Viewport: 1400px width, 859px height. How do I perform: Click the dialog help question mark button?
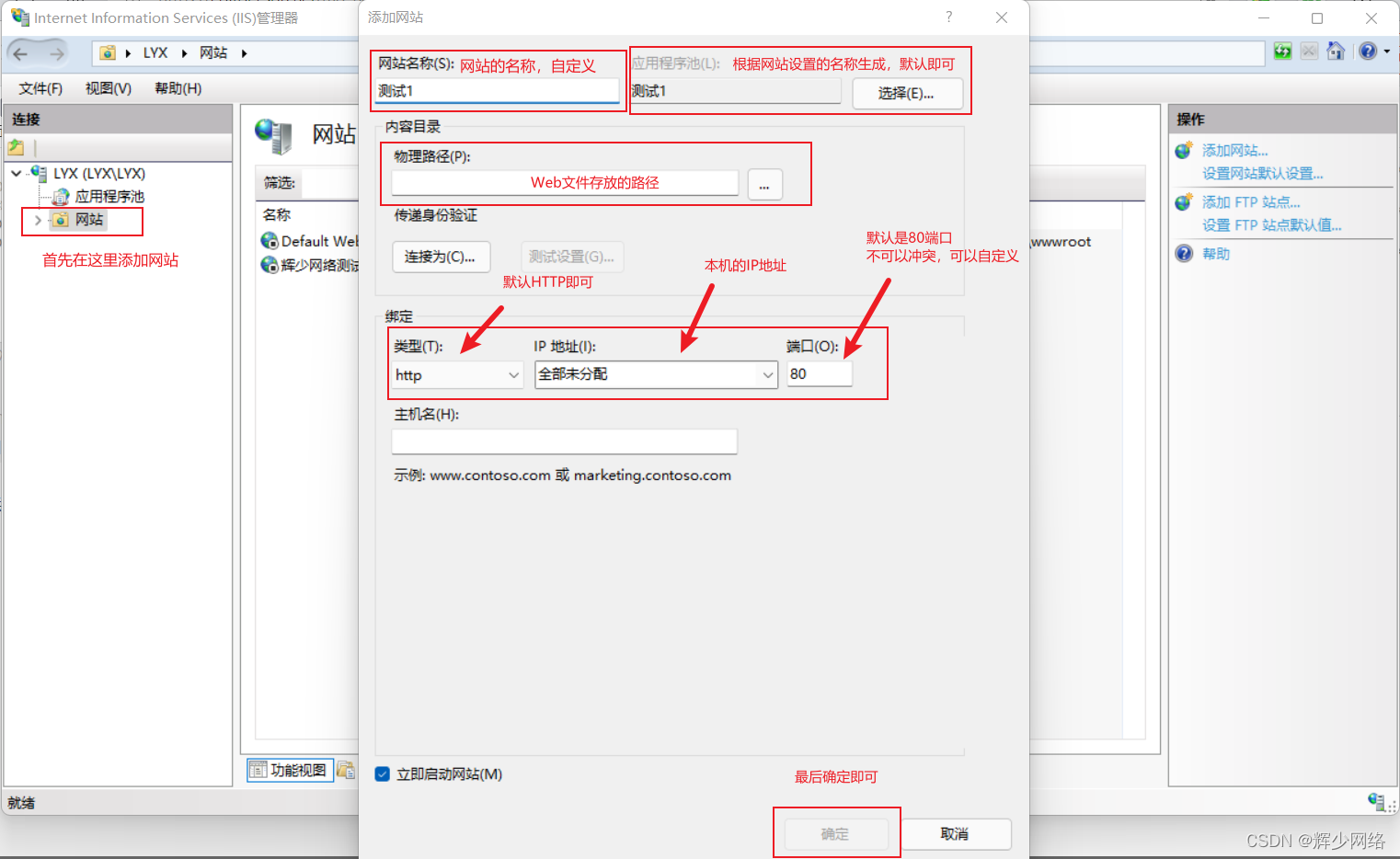[x=948, y=17]
